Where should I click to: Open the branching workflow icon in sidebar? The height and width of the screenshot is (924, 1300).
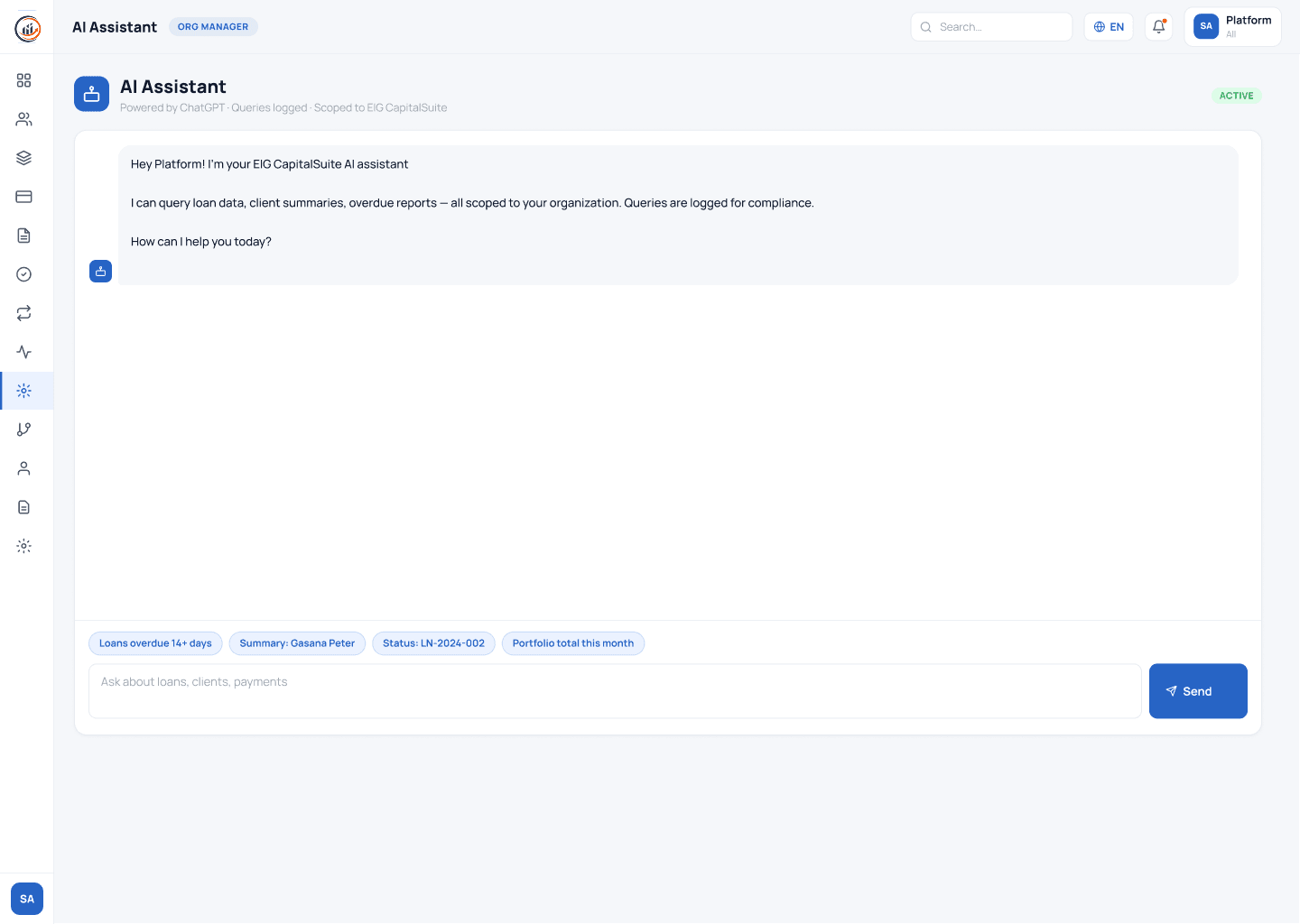(23, 429)
